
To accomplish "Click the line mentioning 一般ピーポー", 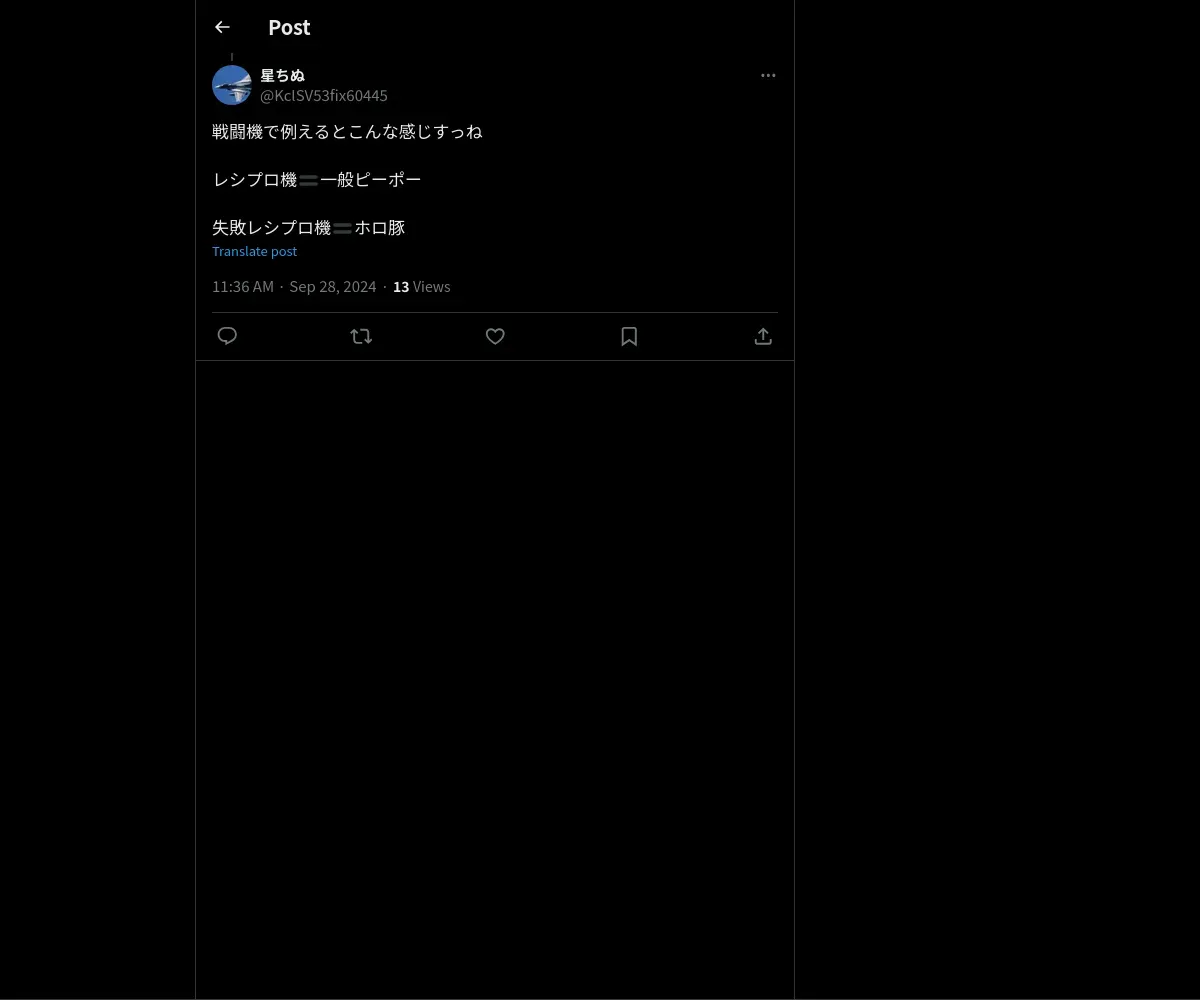I will [x=317, y=179].
